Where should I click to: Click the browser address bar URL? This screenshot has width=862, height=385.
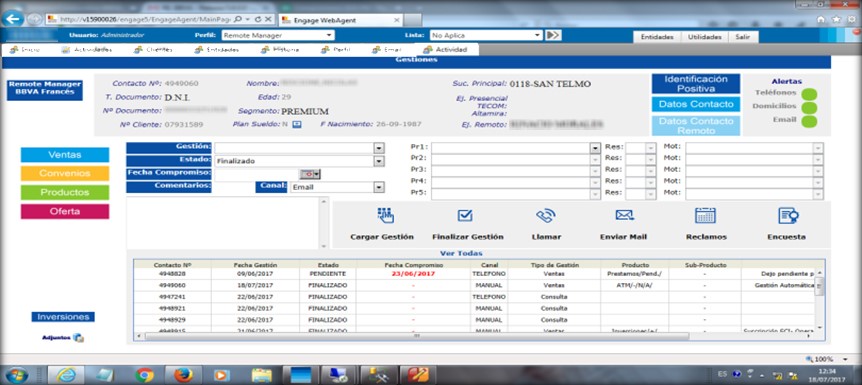click(x=146, y=19)
